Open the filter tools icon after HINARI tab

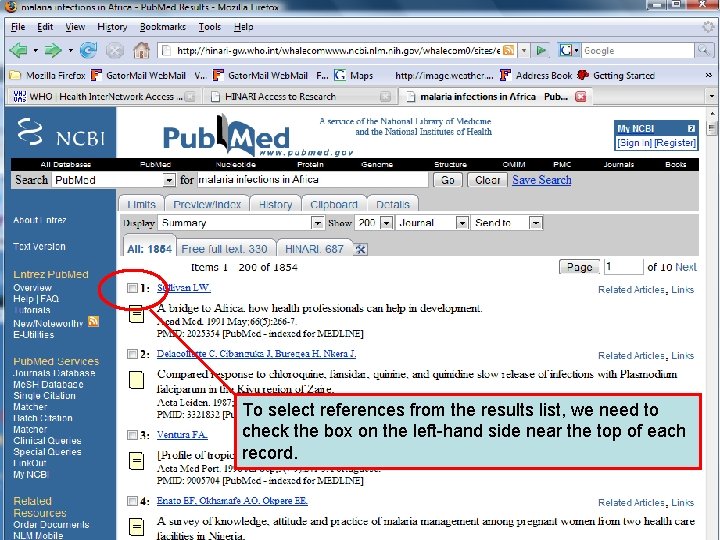click(x=360, y=249)
